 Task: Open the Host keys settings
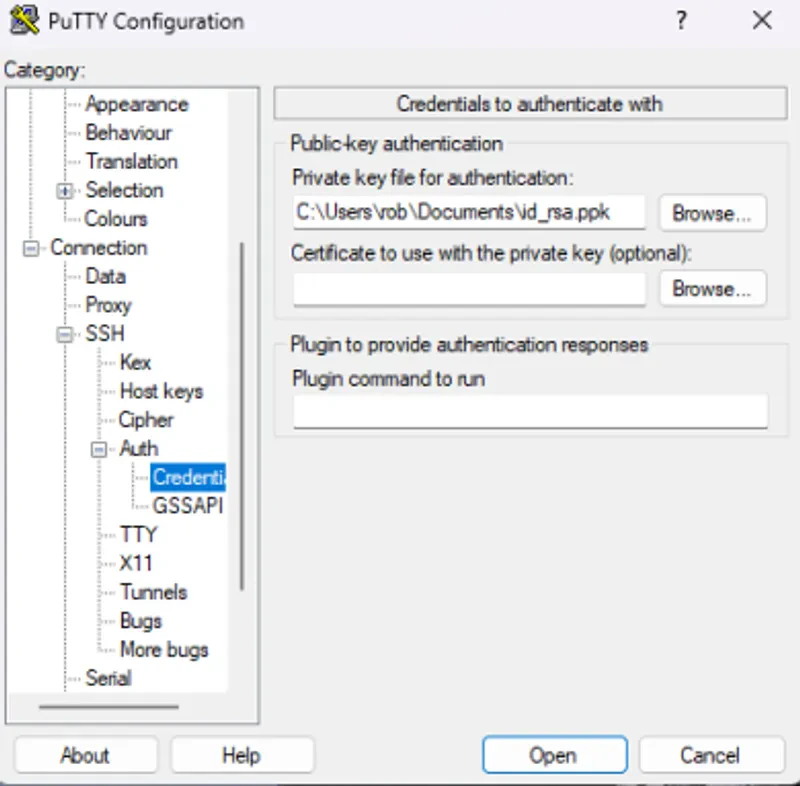(160, 391)
